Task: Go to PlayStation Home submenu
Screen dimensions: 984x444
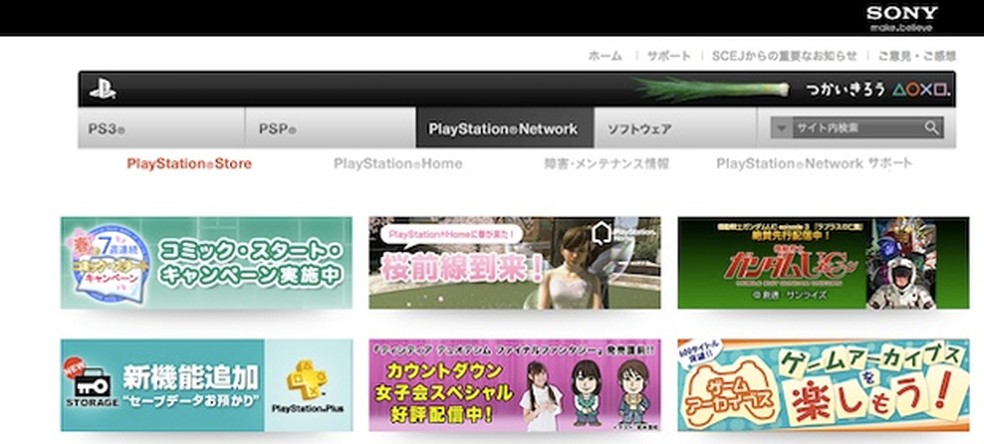Action: [398, 164]
